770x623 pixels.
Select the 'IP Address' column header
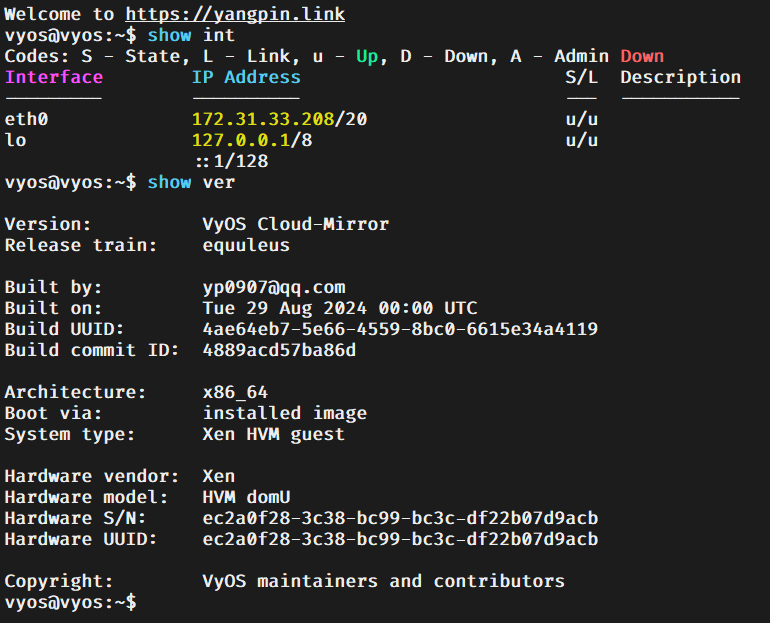click(x=246, y=77)
